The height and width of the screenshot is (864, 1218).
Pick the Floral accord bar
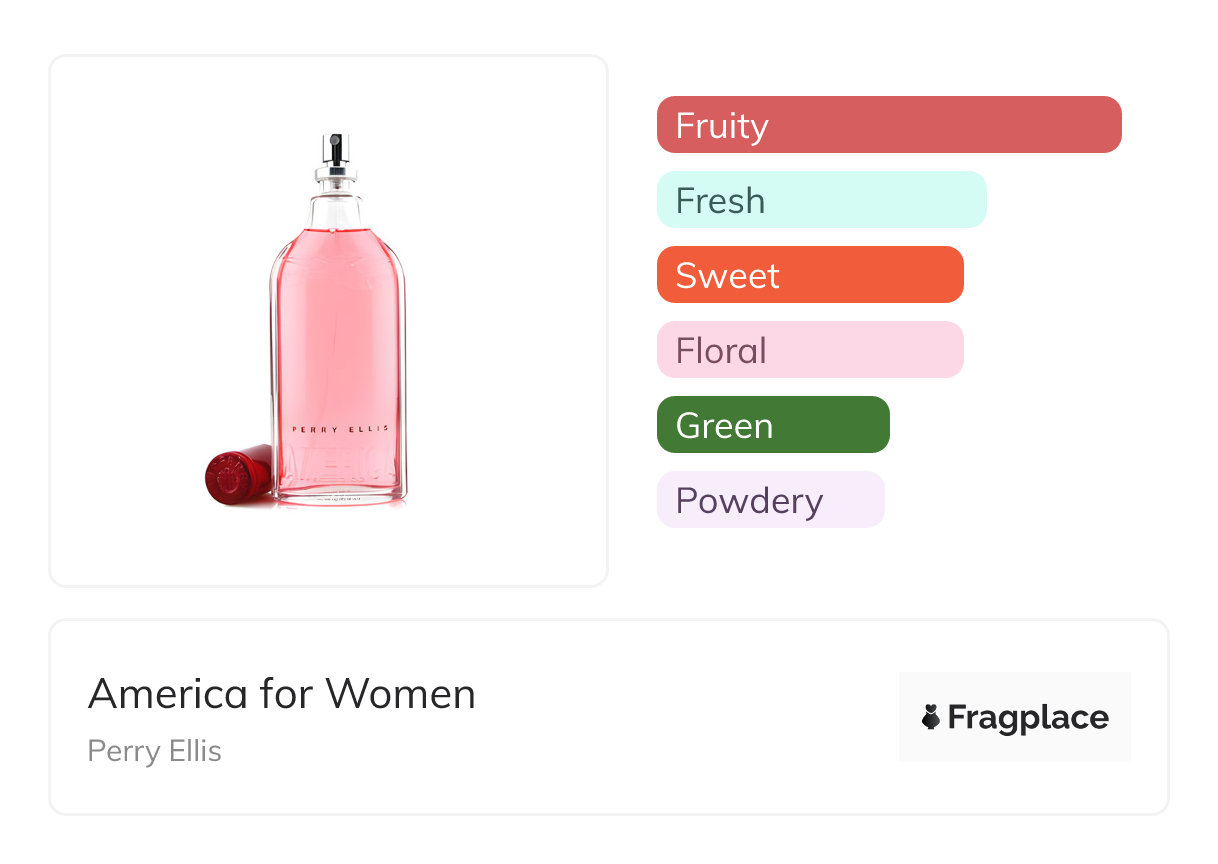810,350
